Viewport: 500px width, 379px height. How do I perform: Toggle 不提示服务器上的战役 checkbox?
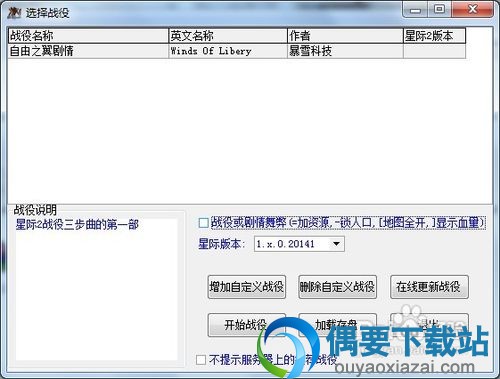click(x=201, y=360)
